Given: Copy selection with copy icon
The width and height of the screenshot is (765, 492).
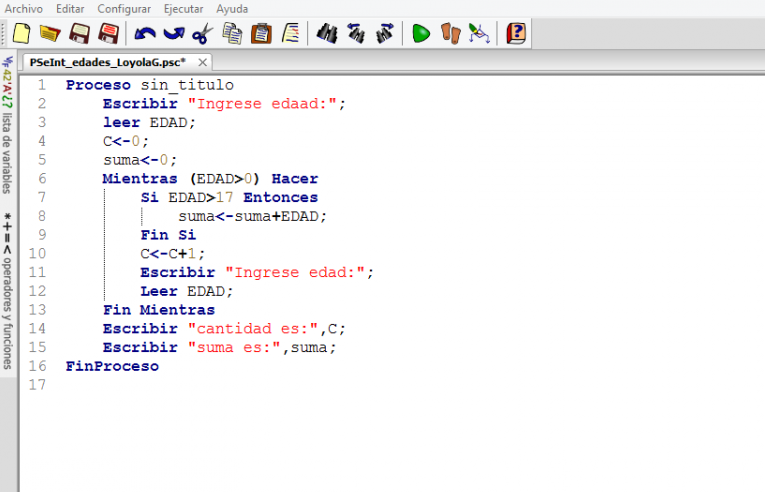Looking at the screenshot, I should pos(232,34).
